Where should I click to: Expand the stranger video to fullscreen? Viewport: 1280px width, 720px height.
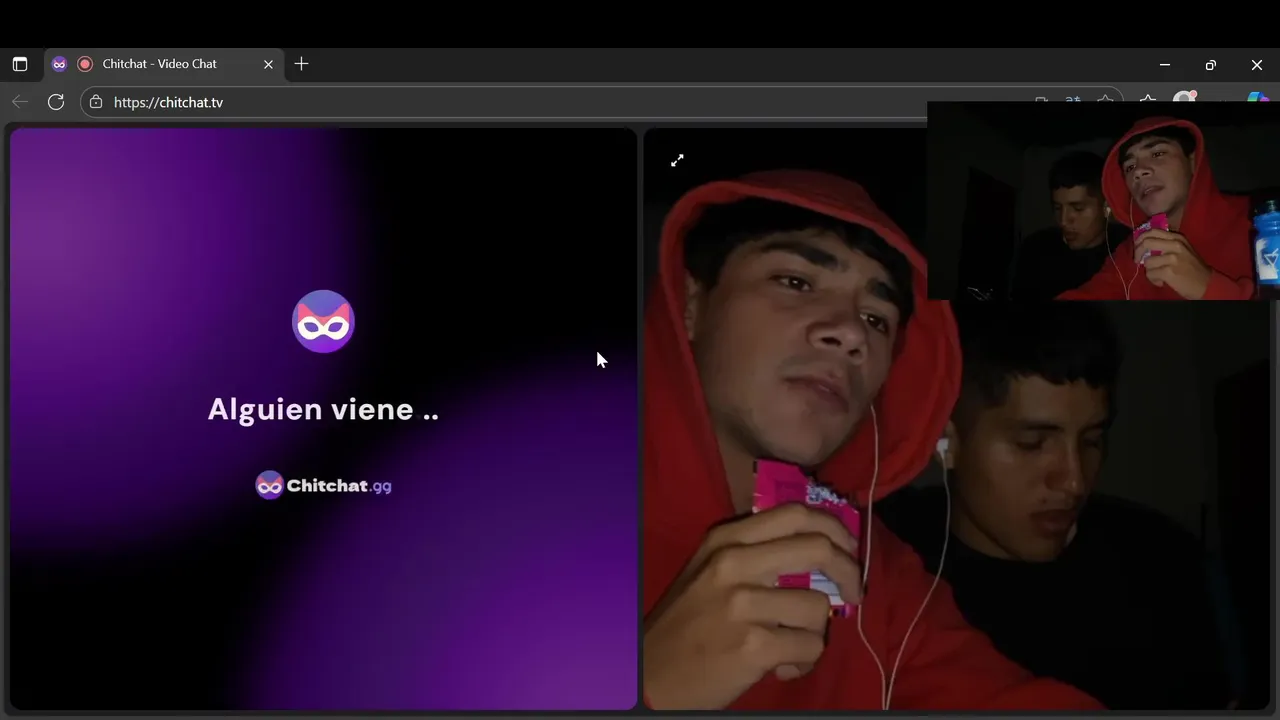pyautogui.click(x=677, y=160)
